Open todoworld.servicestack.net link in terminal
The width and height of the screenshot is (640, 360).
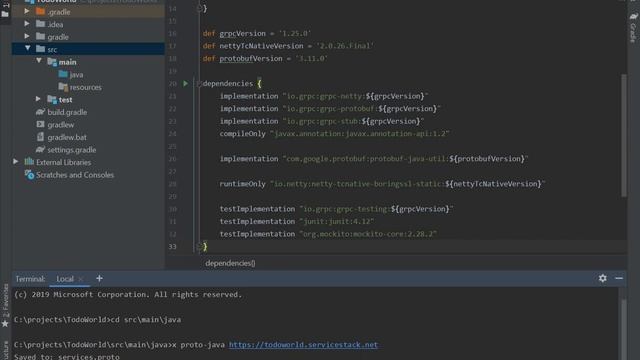[303, 345]
